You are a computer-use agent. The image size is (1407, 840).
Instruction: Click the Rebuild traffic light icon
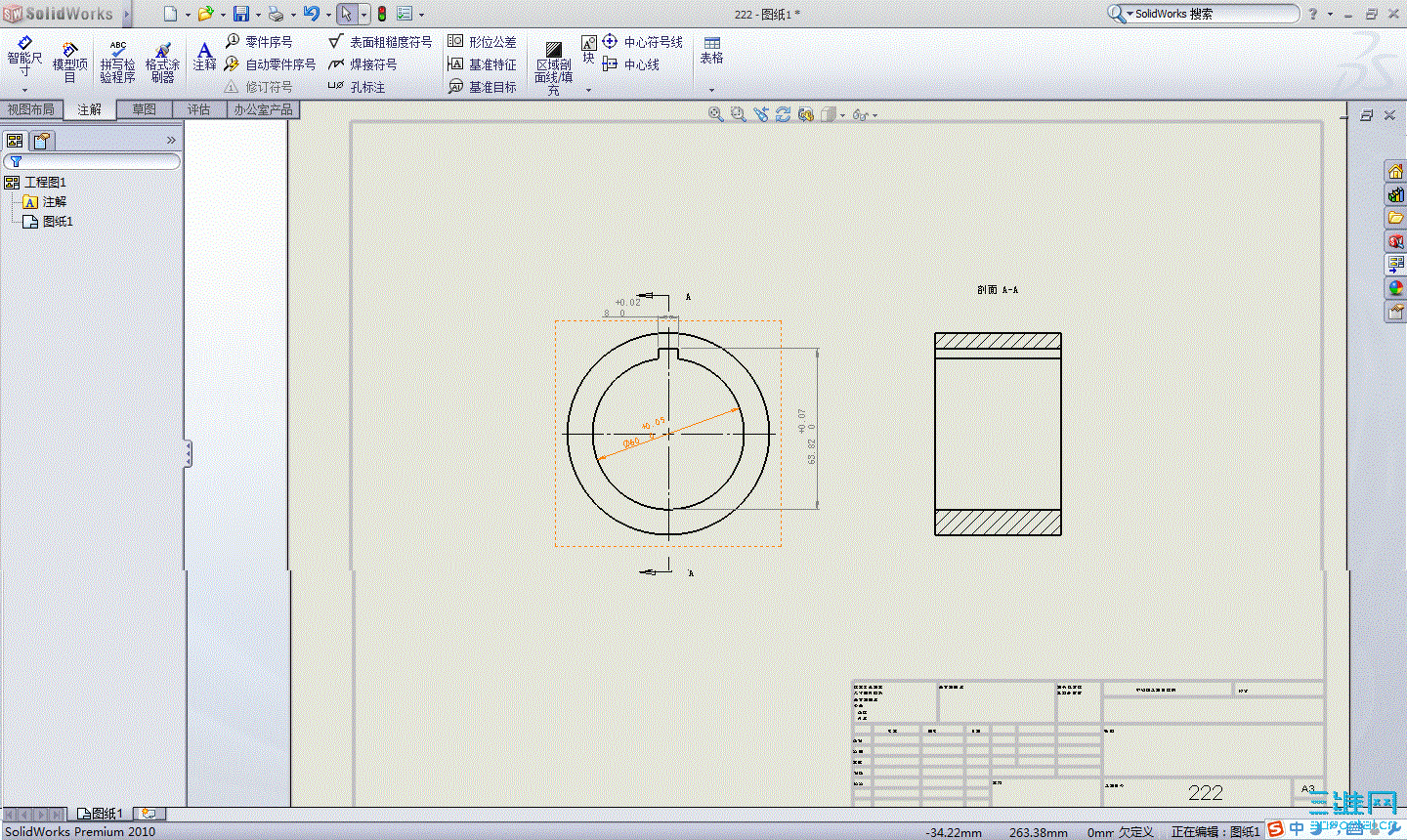pos(382,14)
